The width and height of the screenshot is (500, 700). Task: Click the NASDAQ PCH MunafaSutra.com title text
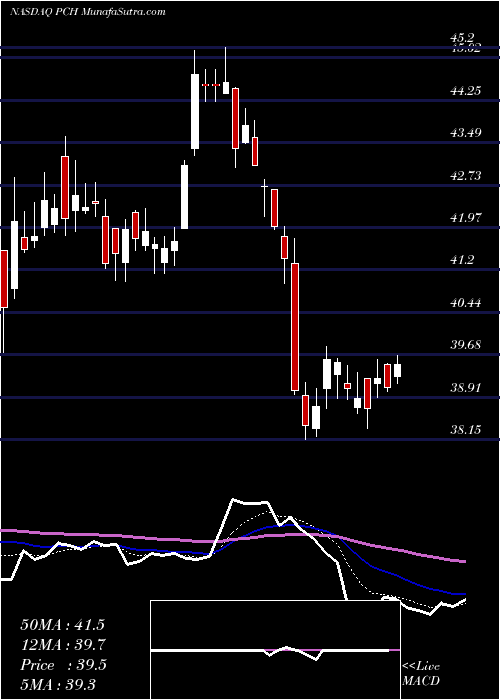click(88, 12)
